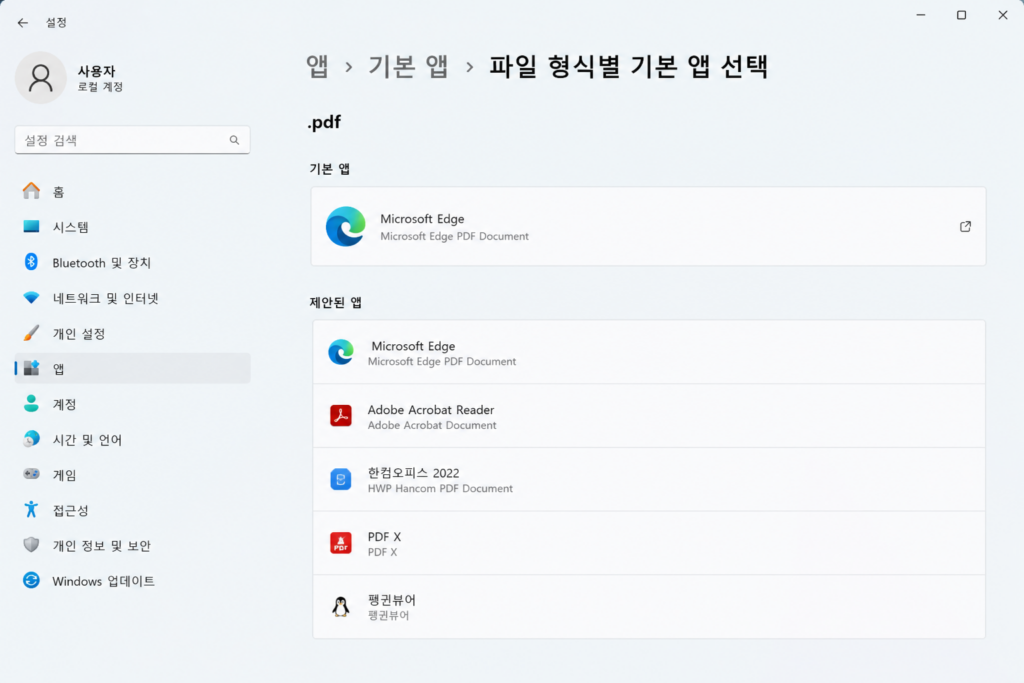Select the 앱 sidebar item
The height and width of the screenshot is (683, 1024).
133,368
